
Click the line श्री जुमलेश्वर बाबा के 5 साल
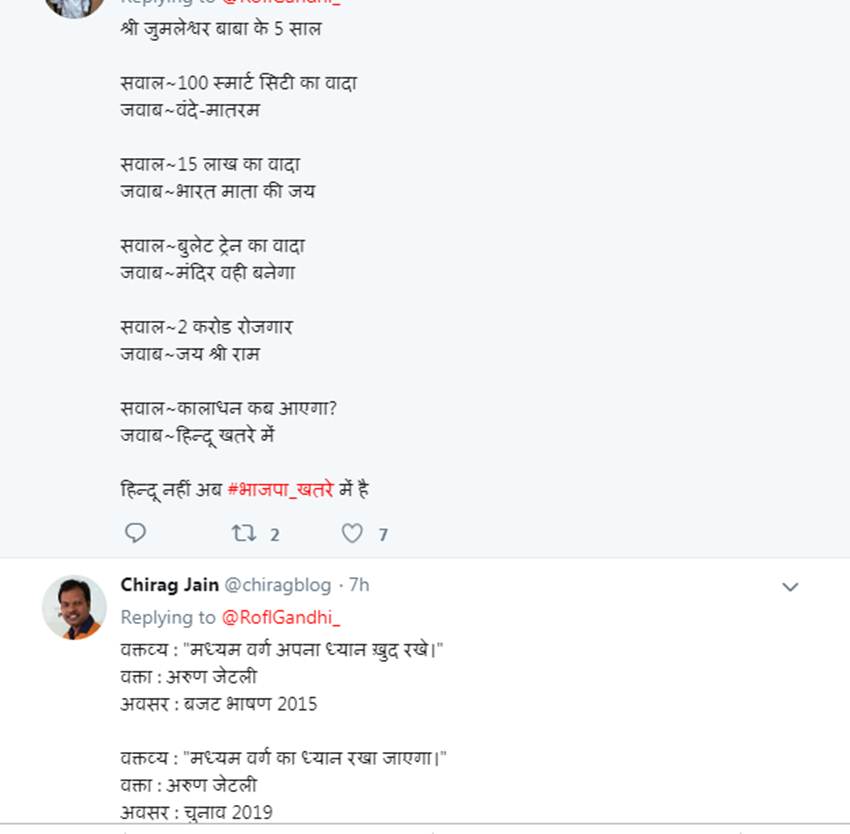221,29
